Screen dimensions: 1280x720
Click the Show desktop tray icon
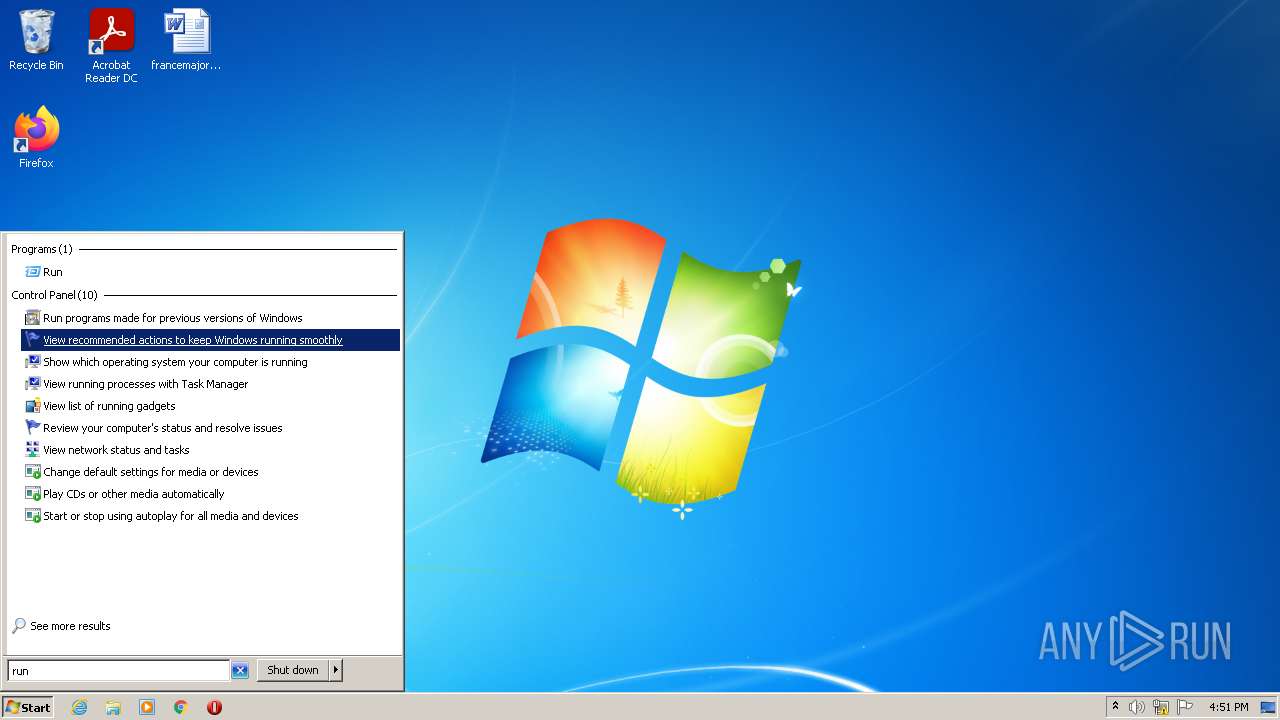[1268, 707]
